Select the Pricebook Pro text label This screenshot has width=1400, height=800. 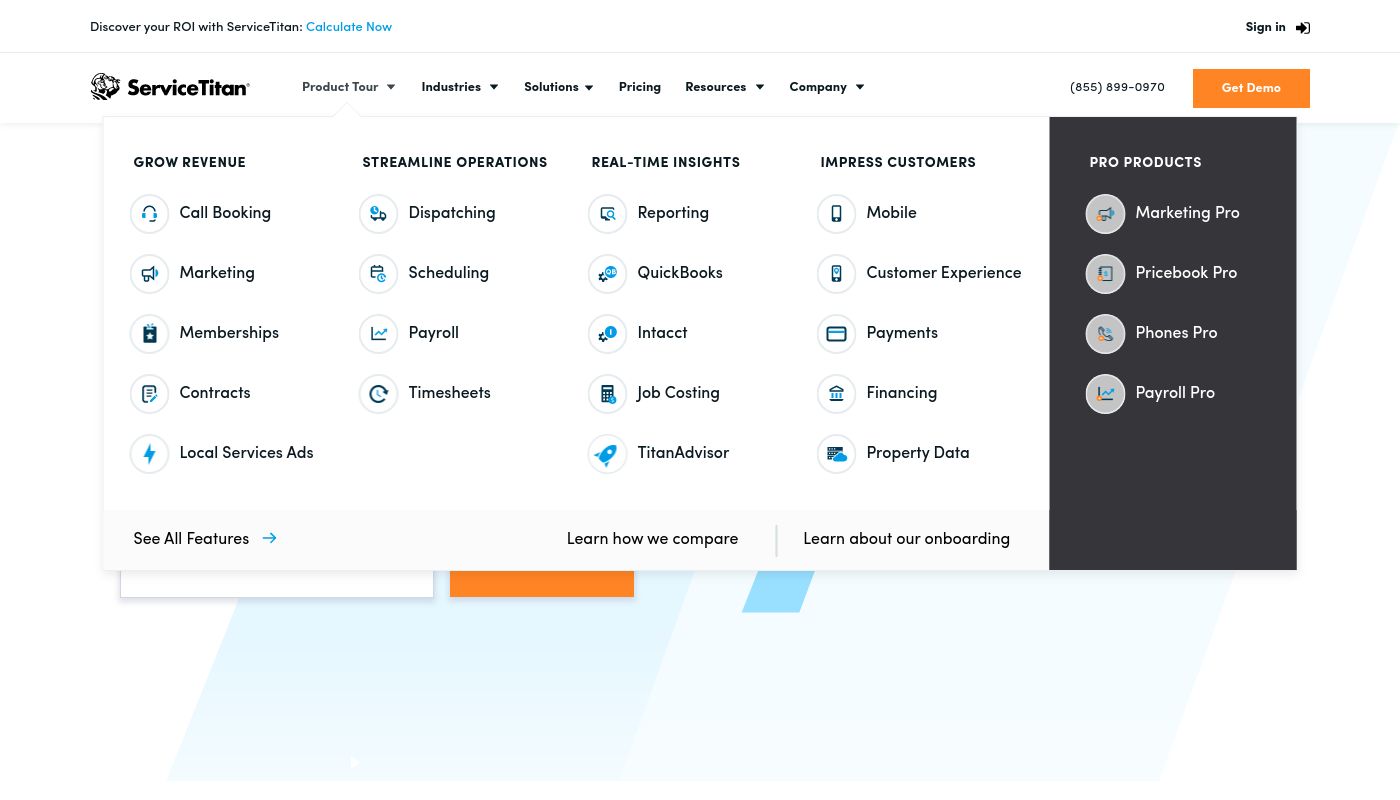[1186, 273]
